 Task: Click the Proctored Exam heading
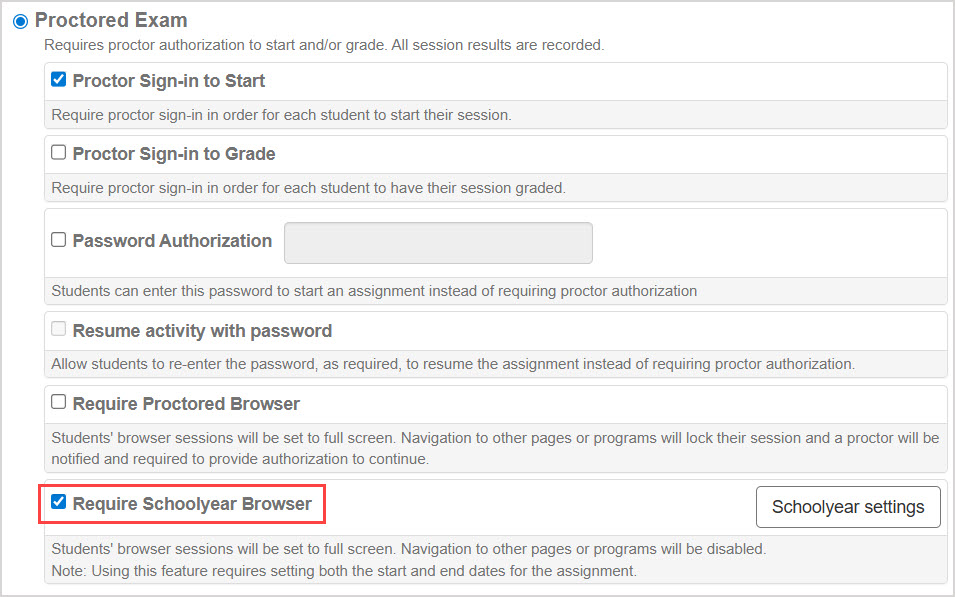coord(111,20)
